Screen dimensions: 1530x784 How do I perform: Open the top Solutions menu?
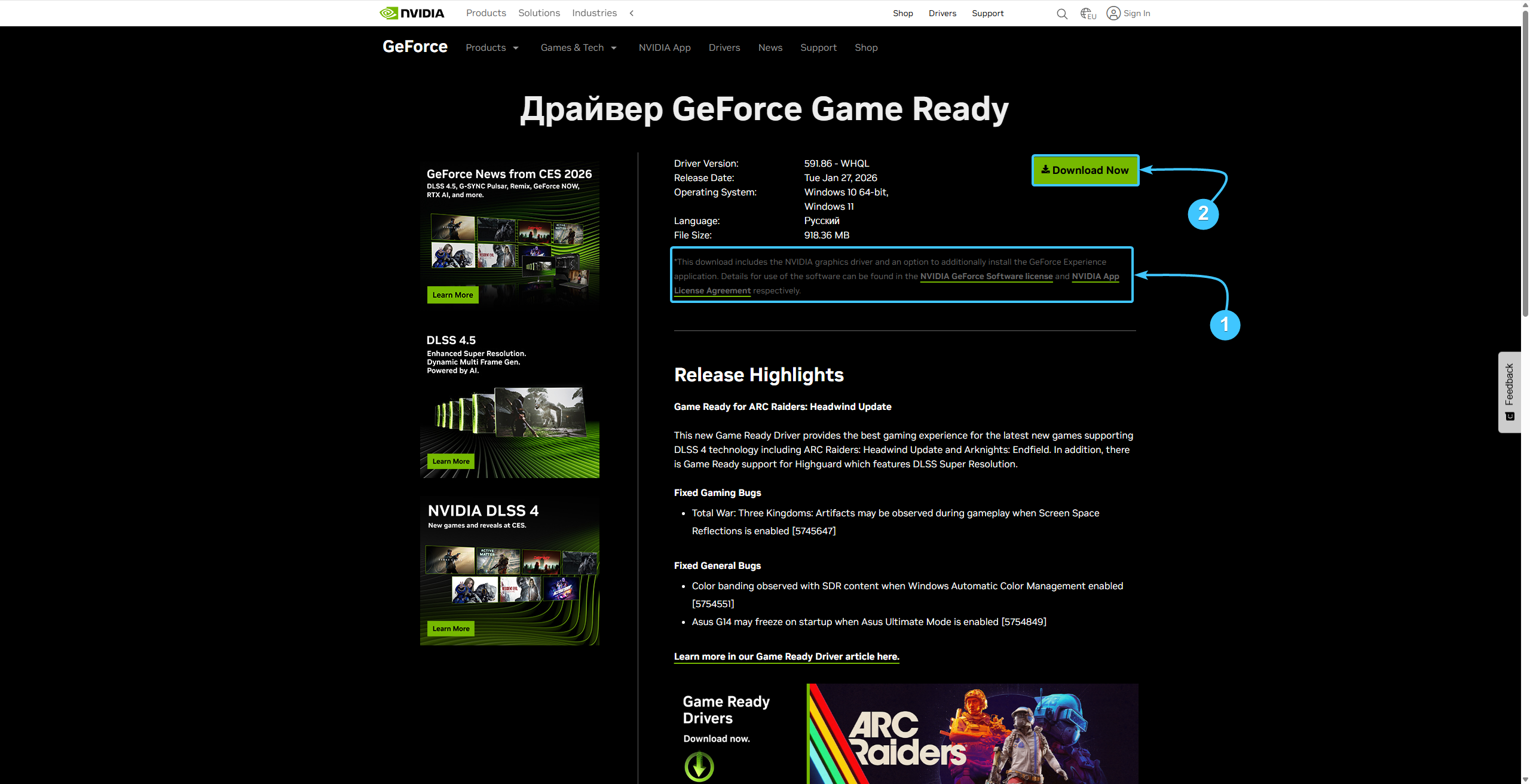pyautogui.click(x=538, y=13)
